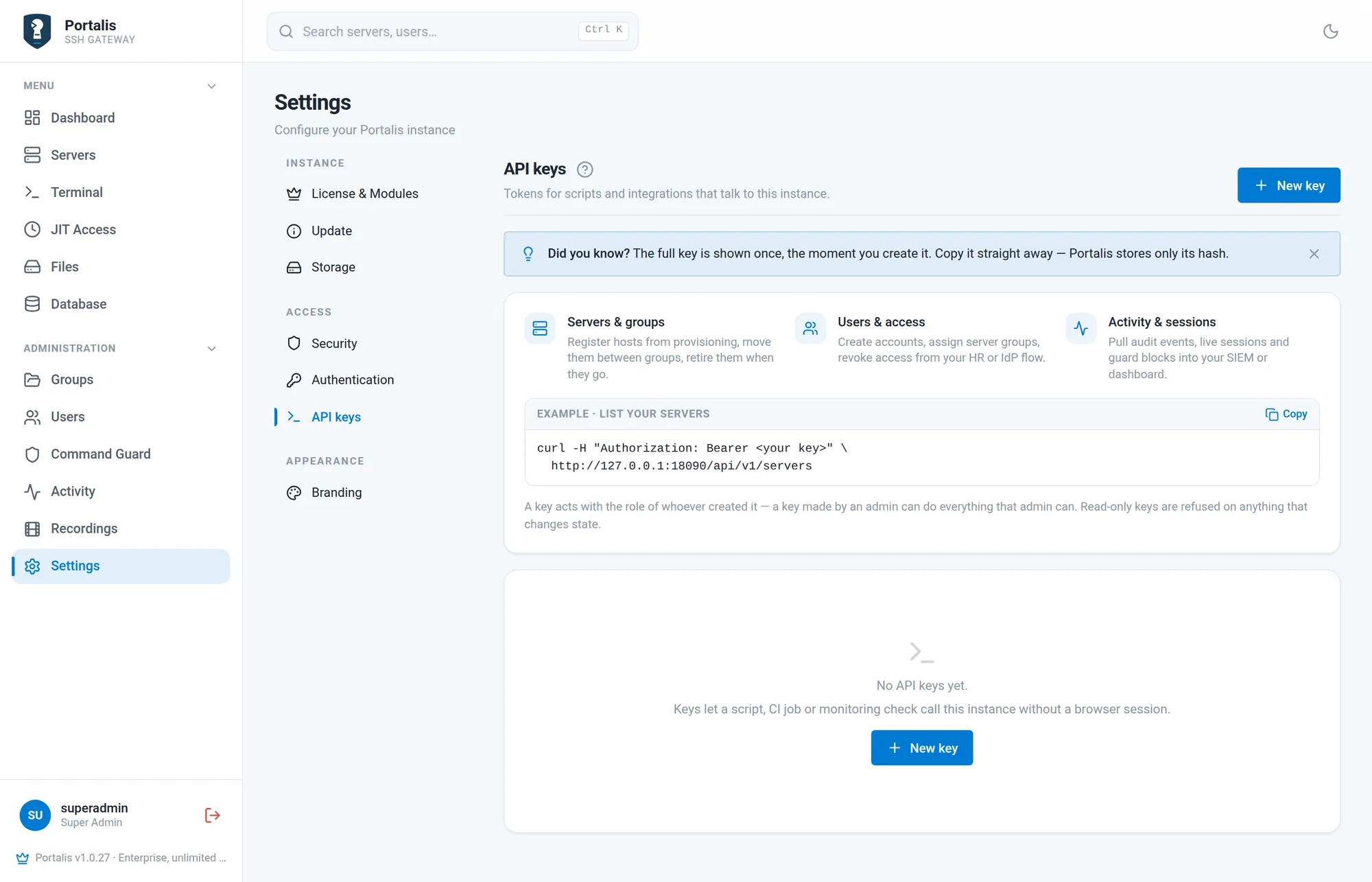Click the Groups folder icon

click(32, 380)
